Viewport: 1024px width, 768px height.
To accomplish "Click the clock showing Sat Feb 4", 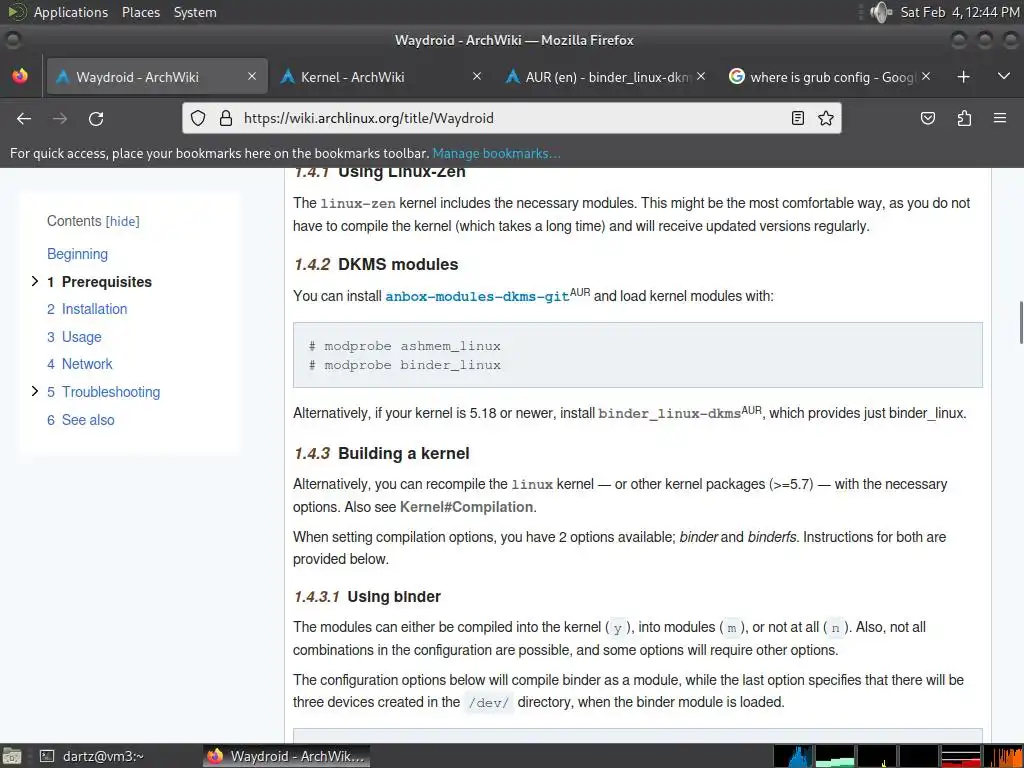I will [x=960, y=12].
